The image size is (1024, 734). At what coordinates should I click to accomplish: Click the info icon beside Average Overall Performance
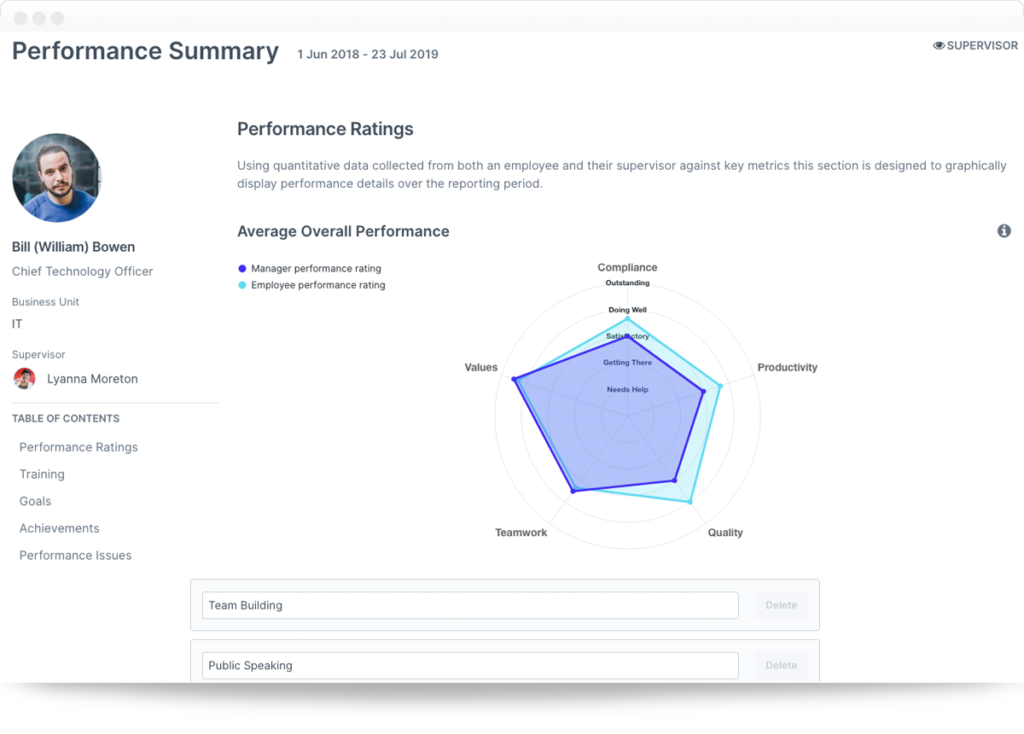[1004, 231]
